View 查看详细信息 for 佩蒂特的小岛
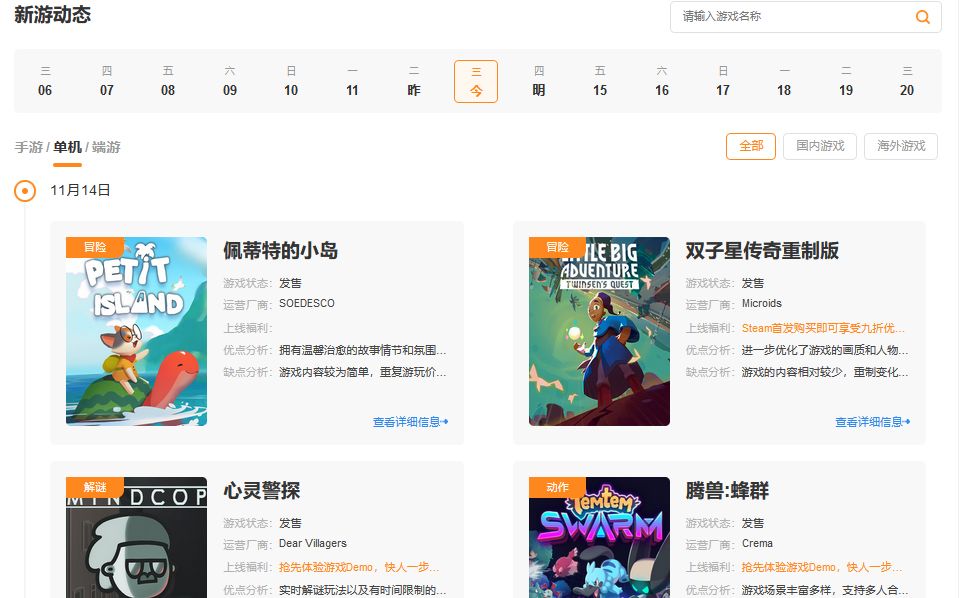The image size is (959, 598). pos(410,422)
